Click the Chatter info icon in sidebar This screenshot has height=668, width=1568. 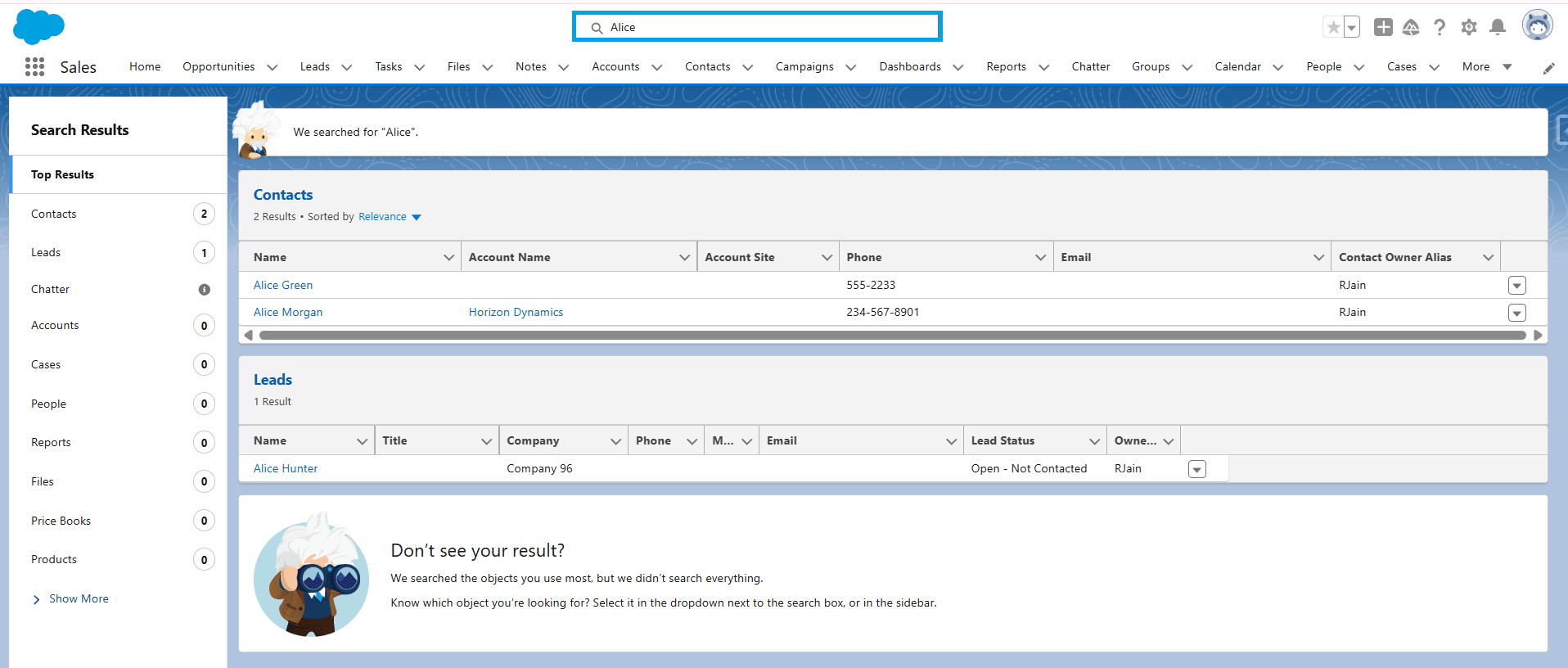(x=205, y=289)
